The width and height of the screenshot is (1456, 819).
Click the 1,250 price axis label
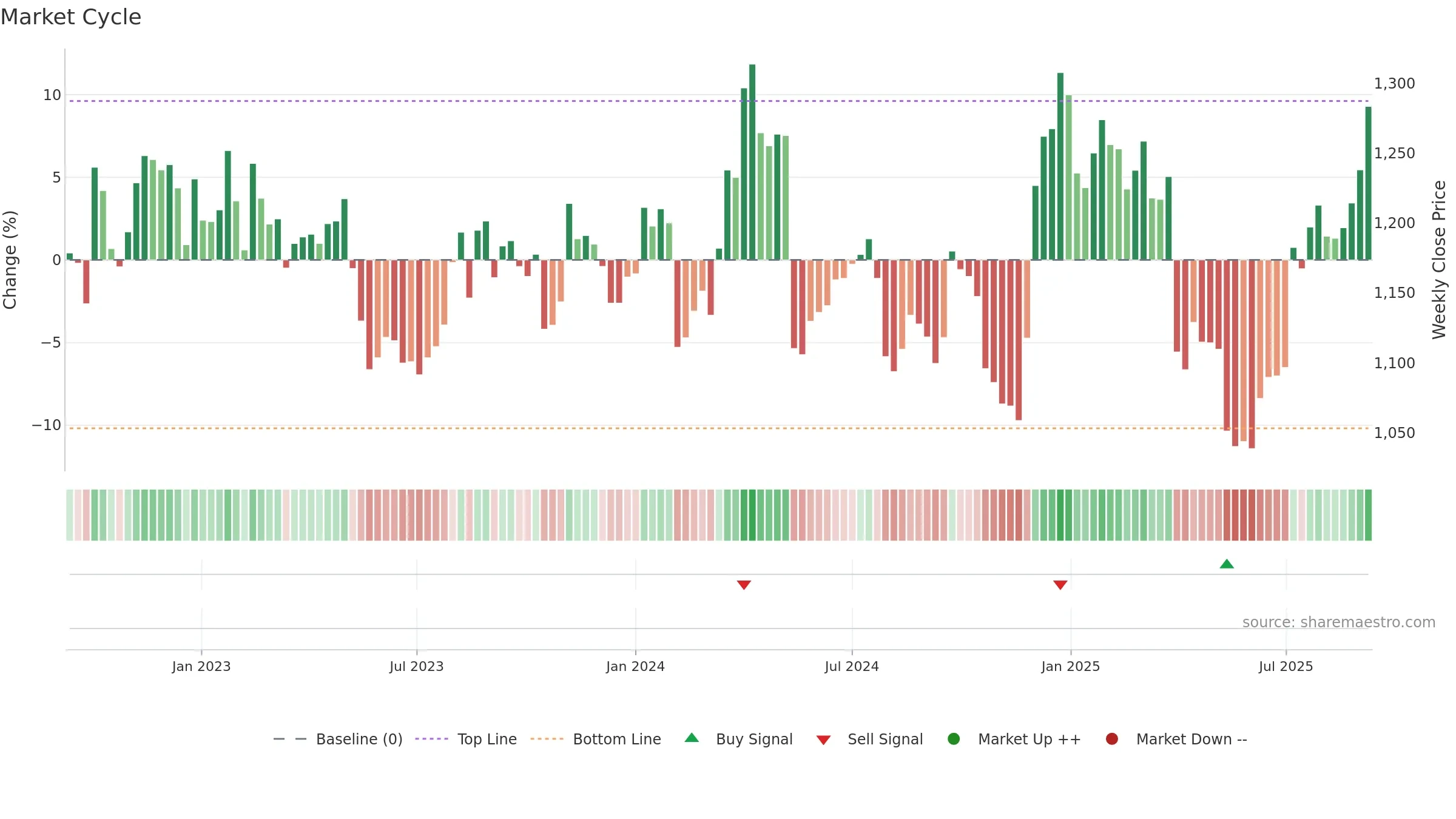(1394, 153)
